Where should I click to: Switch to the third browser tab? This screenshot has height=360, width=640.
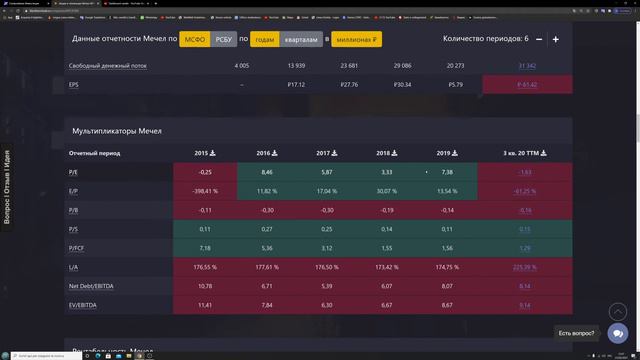(x=127, y=3)
